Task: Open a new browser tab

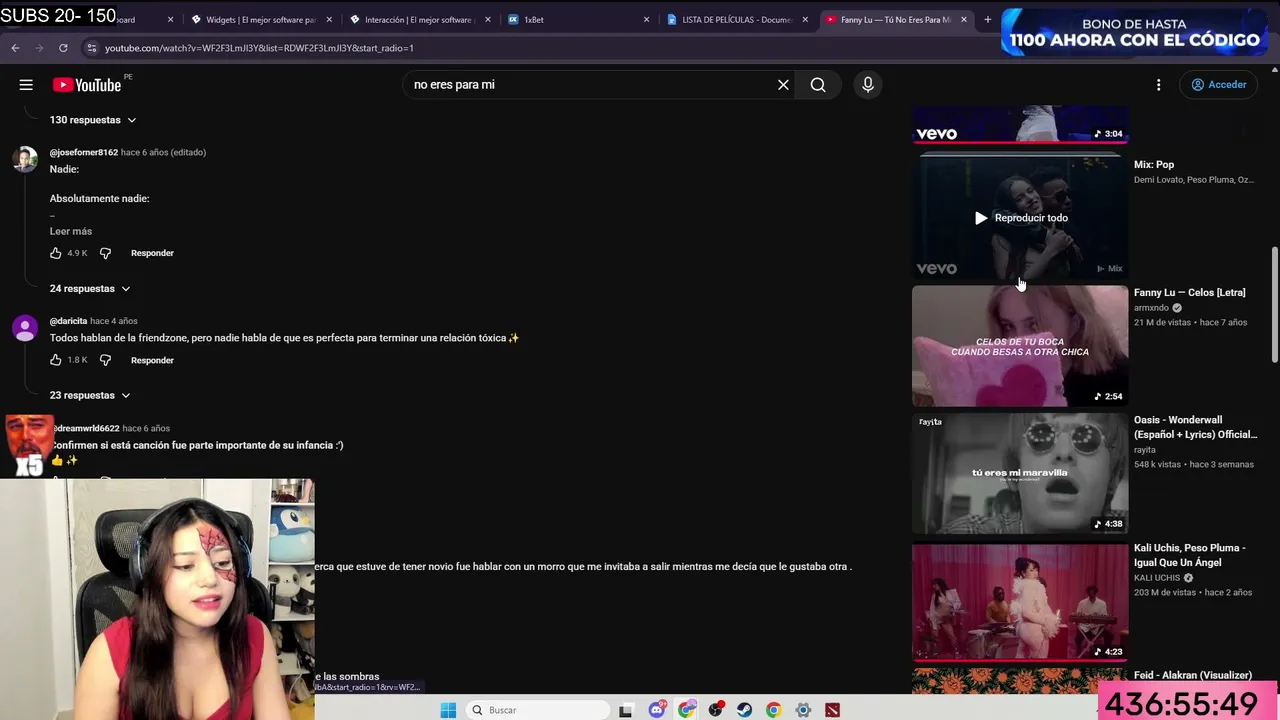Action: pos(988,19)
